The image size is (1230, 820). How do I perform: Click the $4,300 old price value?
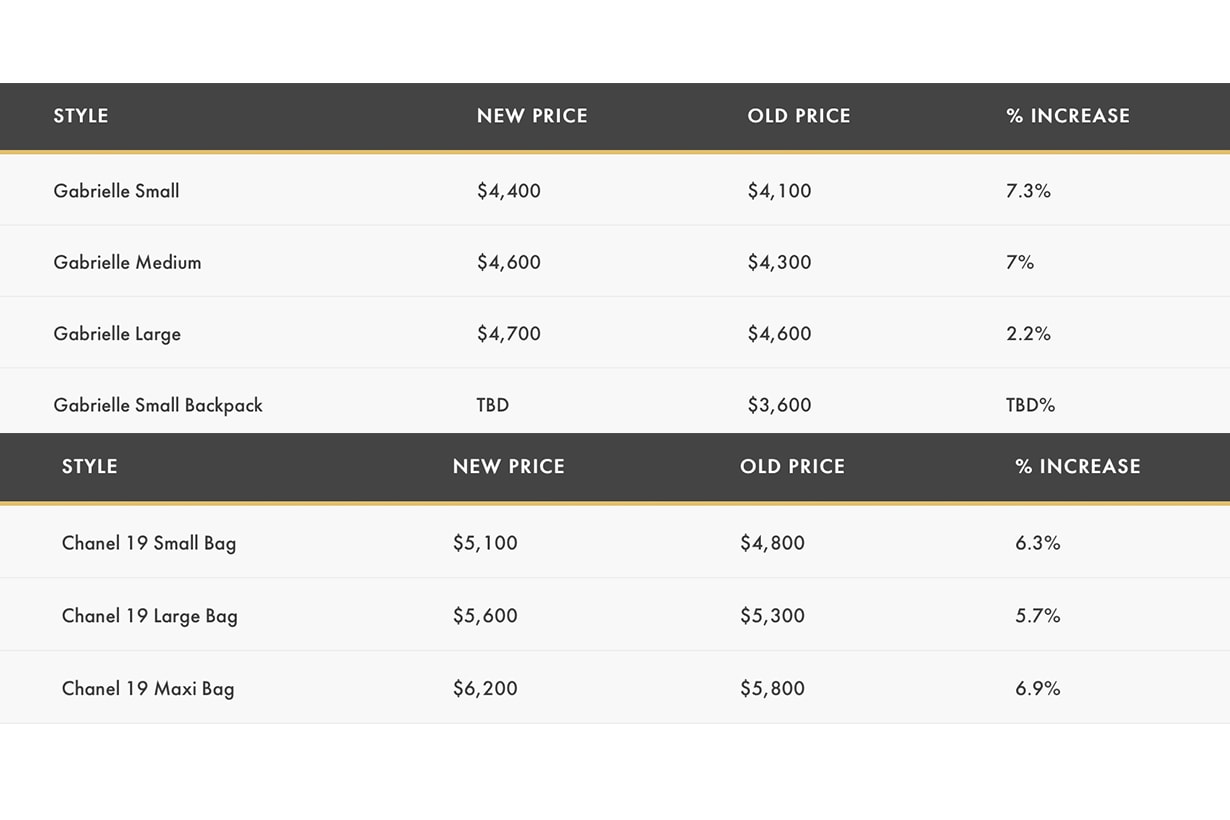779,262
